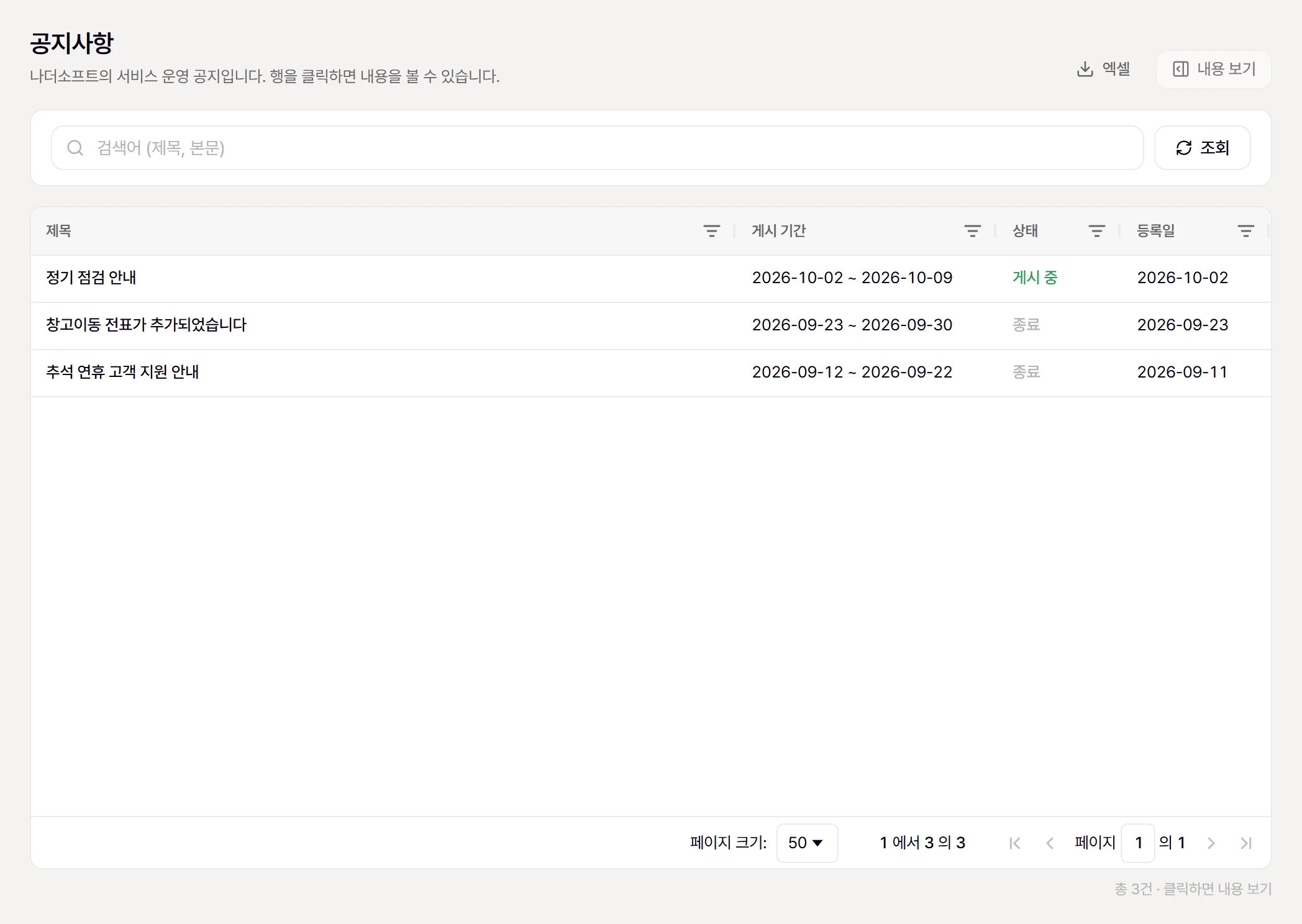Open the 제목 column filter menu icon
The image size is (1302, 924).
point(711,231)
